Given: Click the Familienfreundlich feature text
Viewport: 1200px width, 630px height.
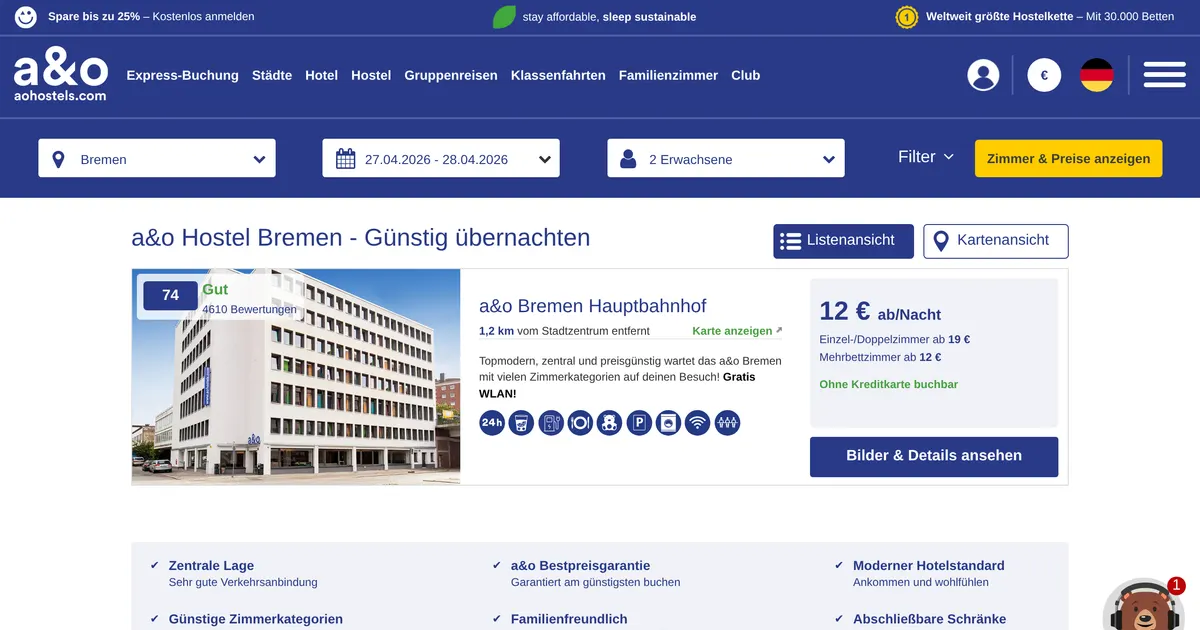Looking at the screenshot, I should (569, 619).
